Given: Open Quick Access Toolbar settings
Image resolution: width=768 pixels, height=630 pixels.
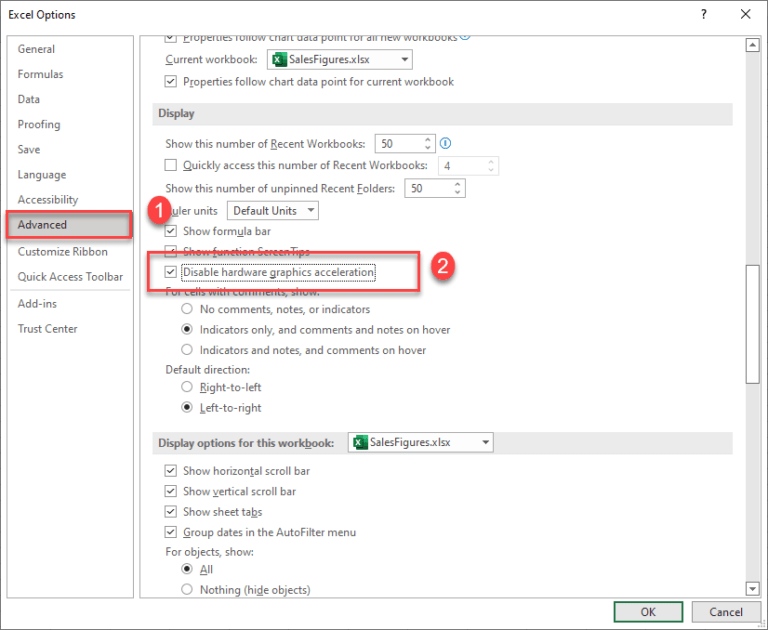Looking at the screenshot, I should [70, 277].
